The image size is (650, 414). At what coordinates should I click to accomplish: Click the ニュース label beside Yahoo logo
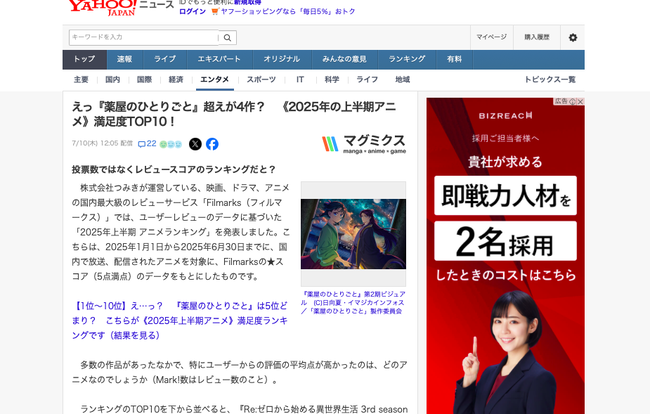click(x=157, y=5)
